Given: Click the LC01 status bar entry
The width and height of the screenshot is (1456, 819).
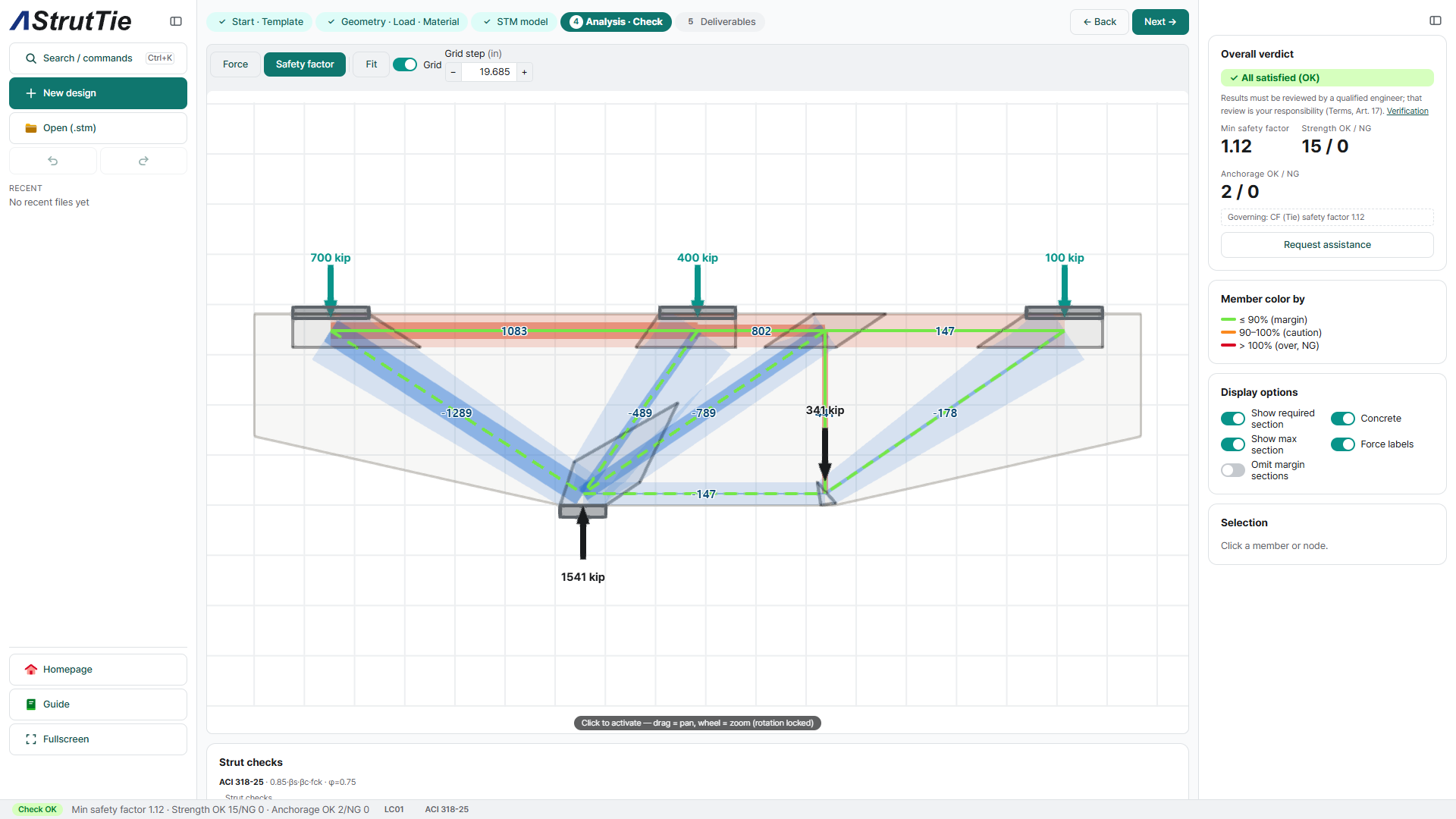Looking at the screenshot, I should click(x=394, y=810).
